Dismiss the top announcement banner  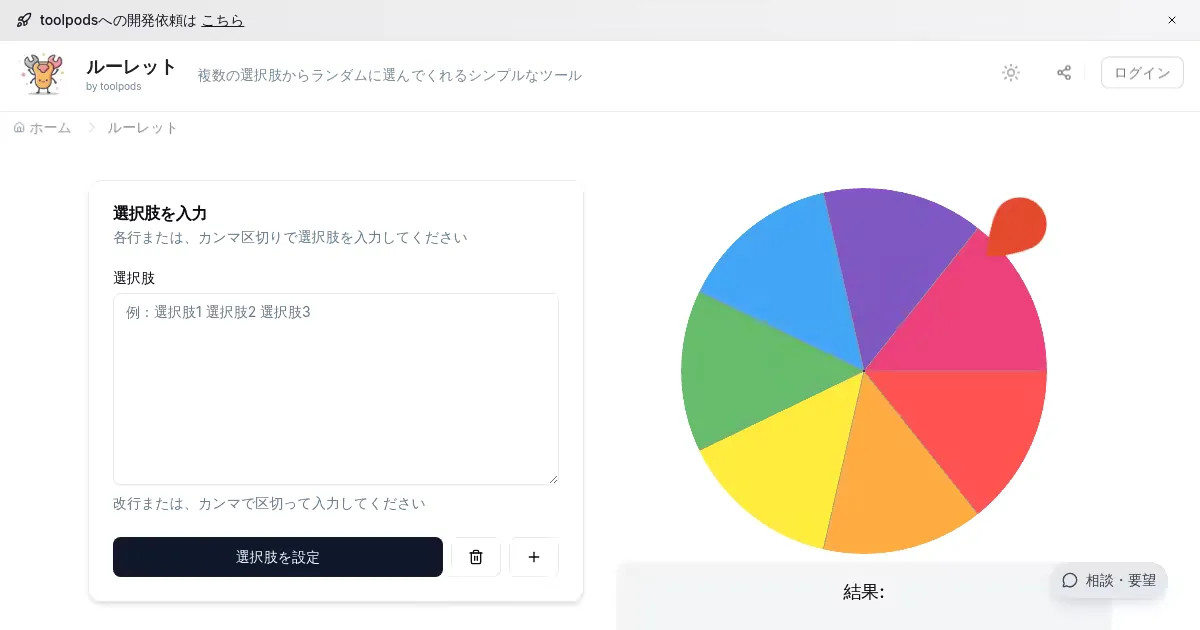1172,20
